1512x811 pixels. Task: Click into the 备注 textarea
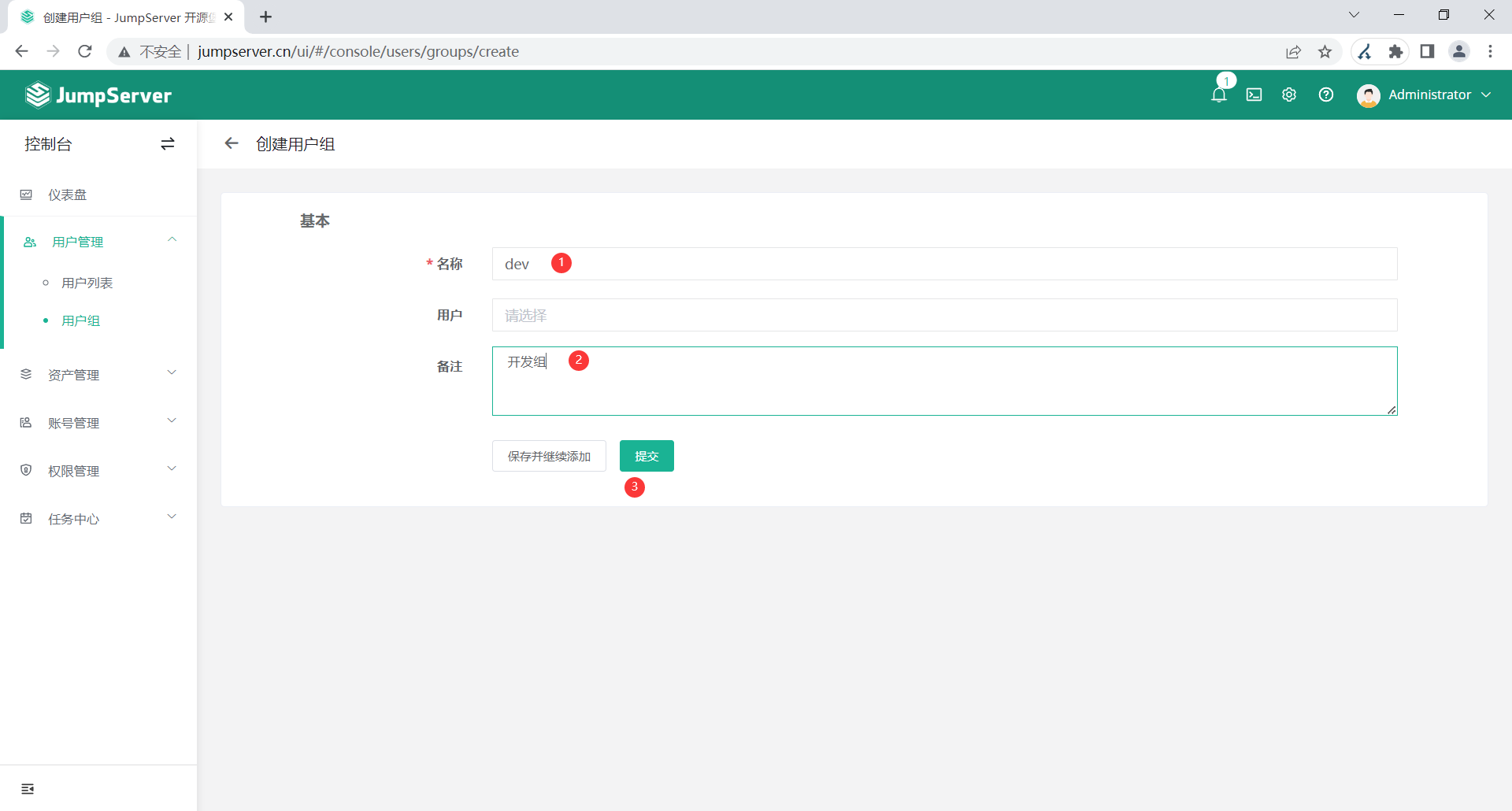tap(945, 381)
